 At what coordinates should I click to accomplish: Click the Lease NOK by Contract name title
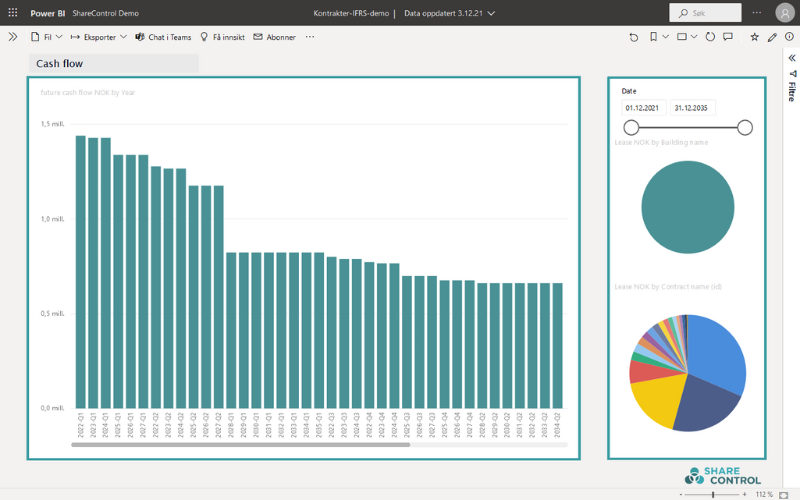668,287
